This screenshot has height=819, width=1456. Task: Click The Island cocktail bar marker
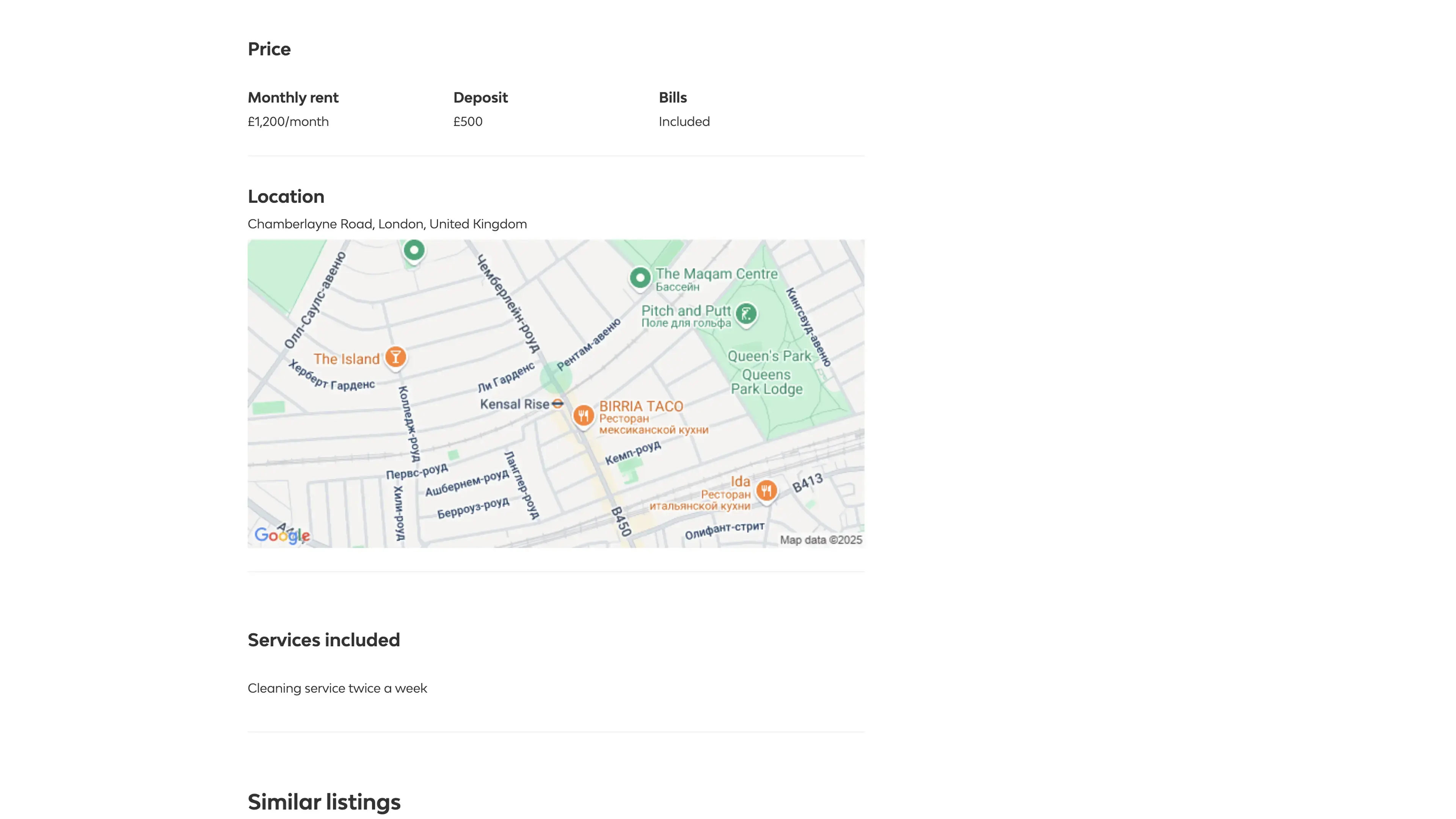(x=395, y=357)
